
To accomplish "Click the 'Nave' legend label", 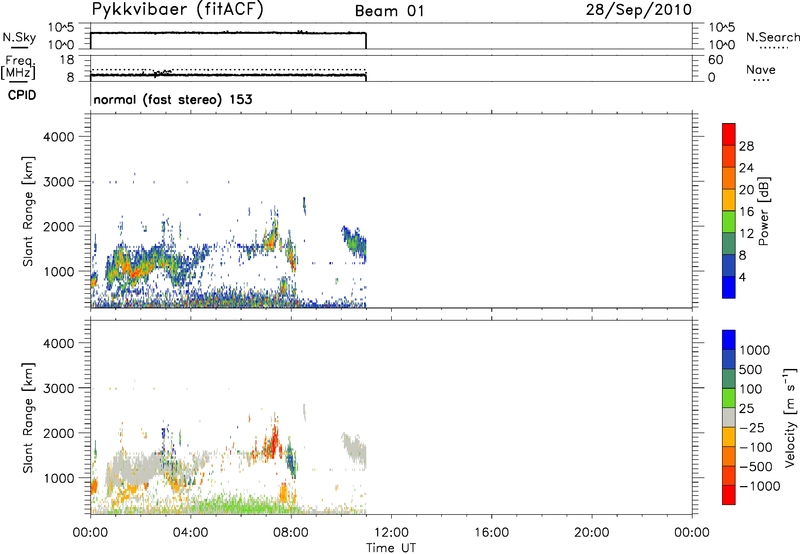I will (760, 70).
